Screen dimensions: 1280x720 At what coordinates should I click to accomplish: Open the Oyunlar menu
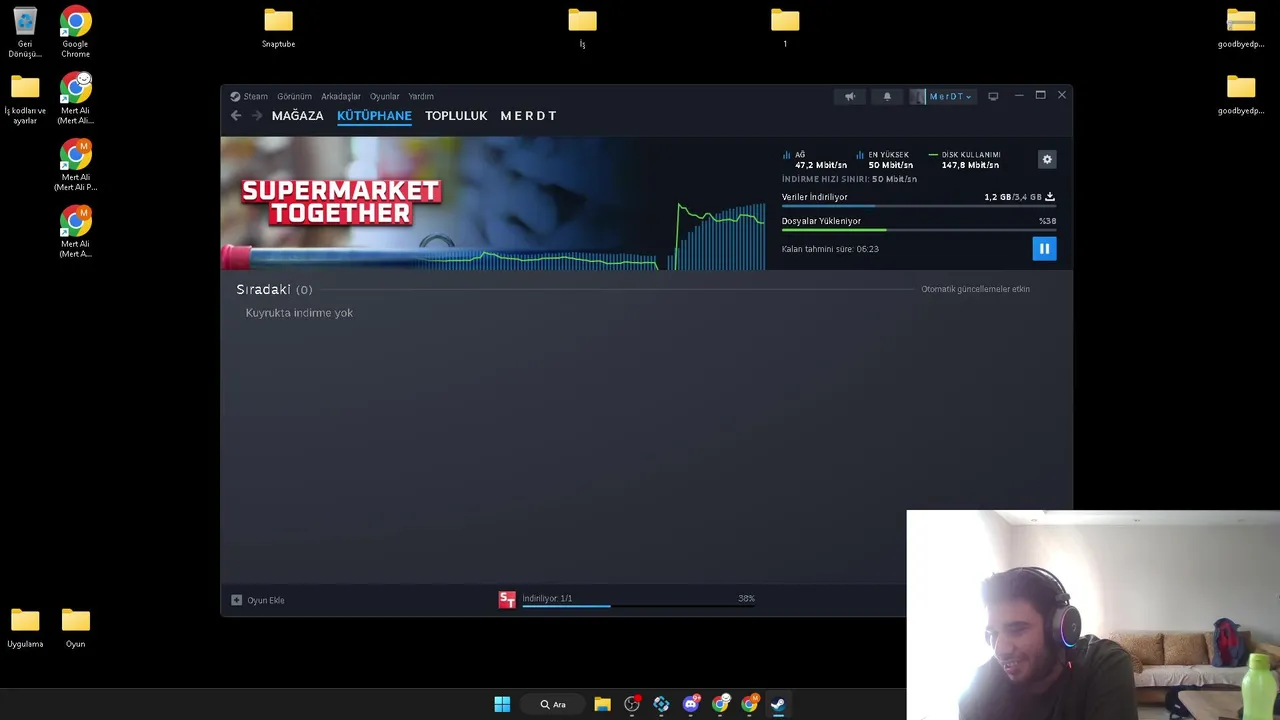[385, 97]
